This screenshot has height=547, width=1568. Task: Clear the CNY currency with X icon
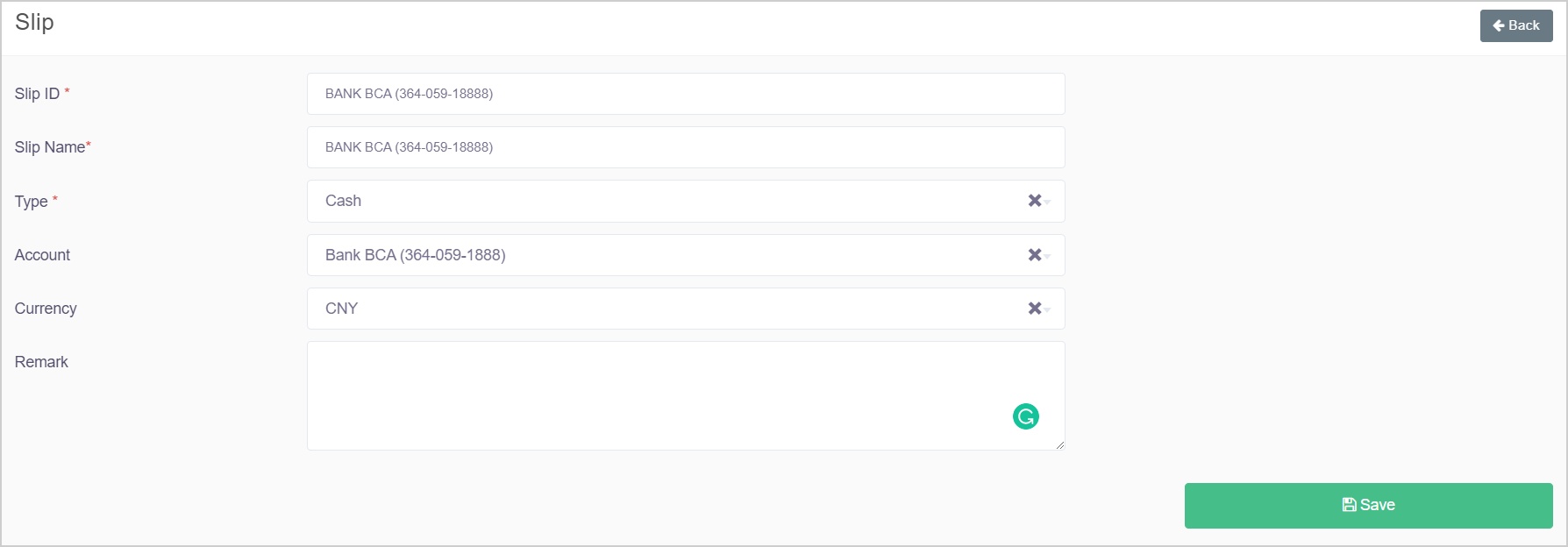1034,309
